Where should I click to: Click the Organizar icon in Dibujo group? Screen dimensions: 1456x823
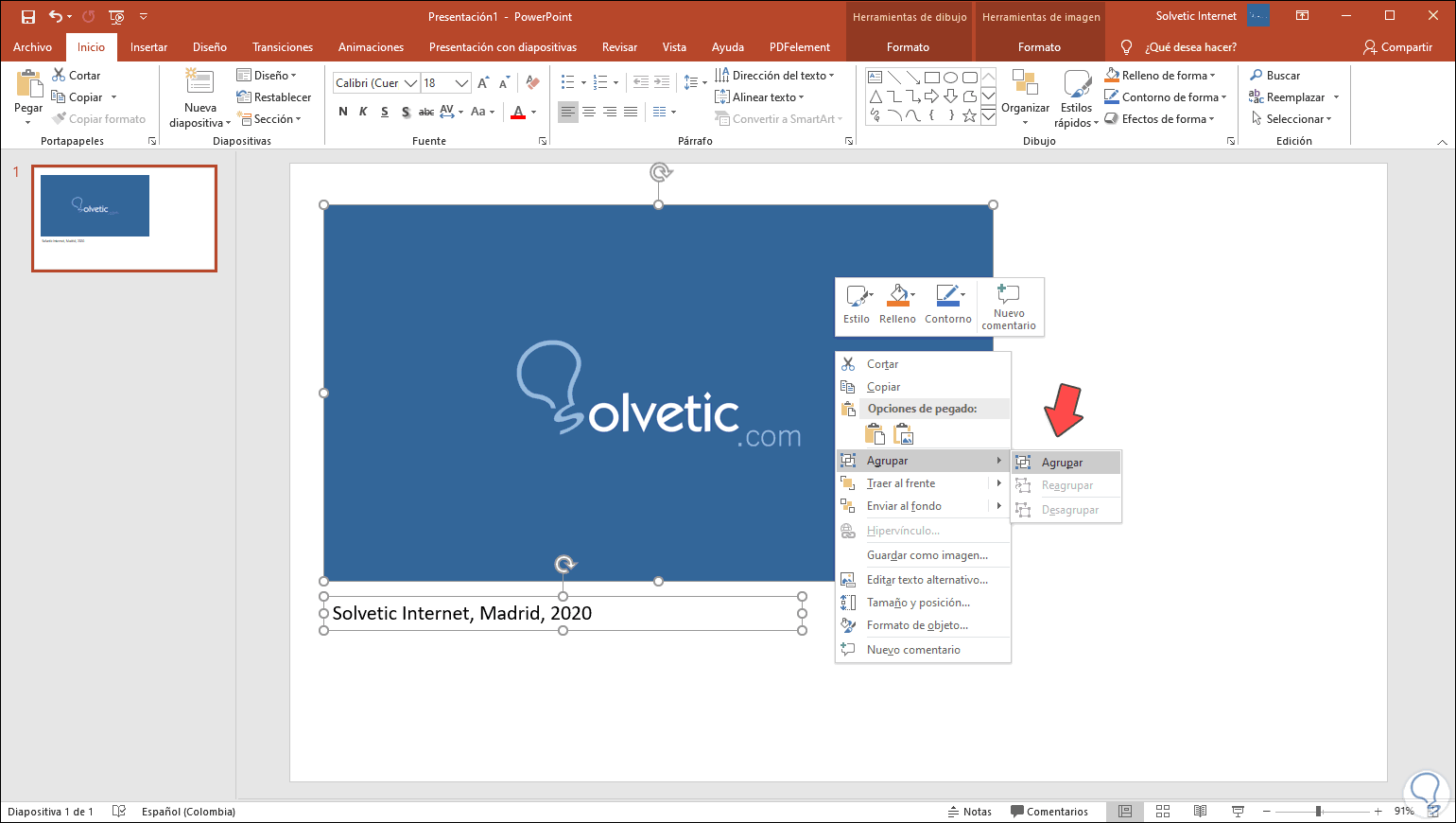1025,83
